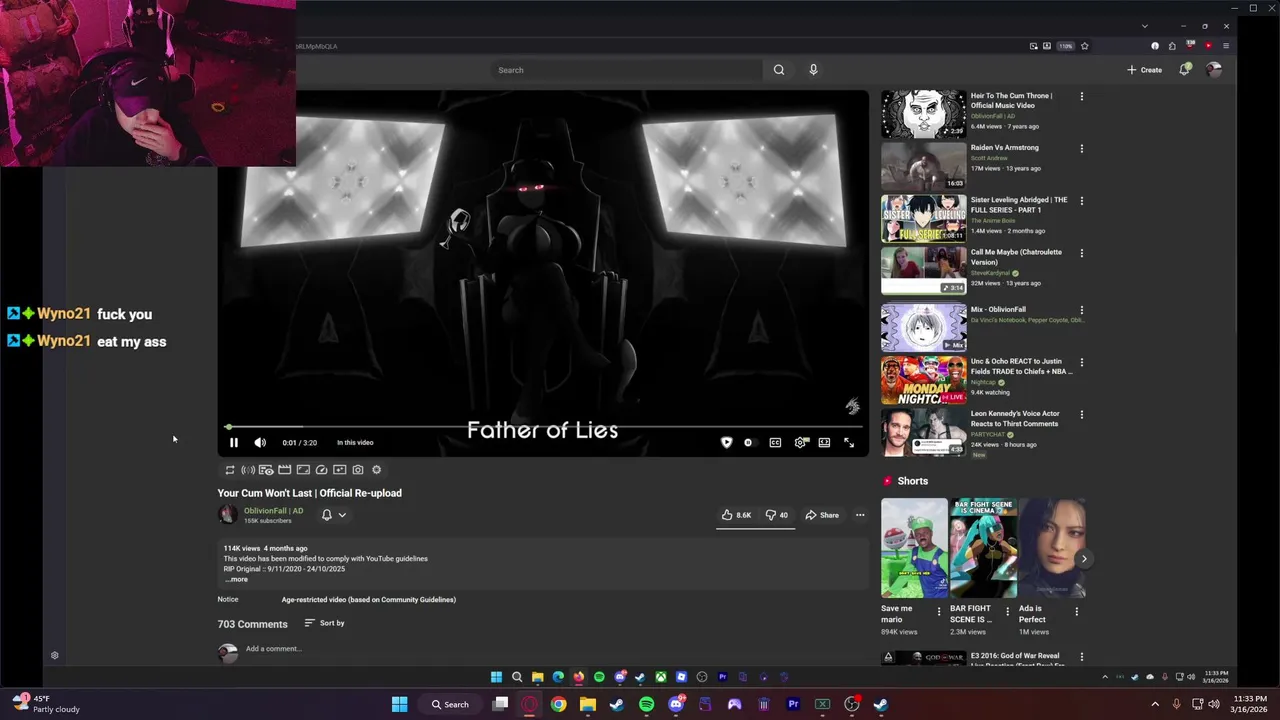Click the search magnifier button

(779, 70)
